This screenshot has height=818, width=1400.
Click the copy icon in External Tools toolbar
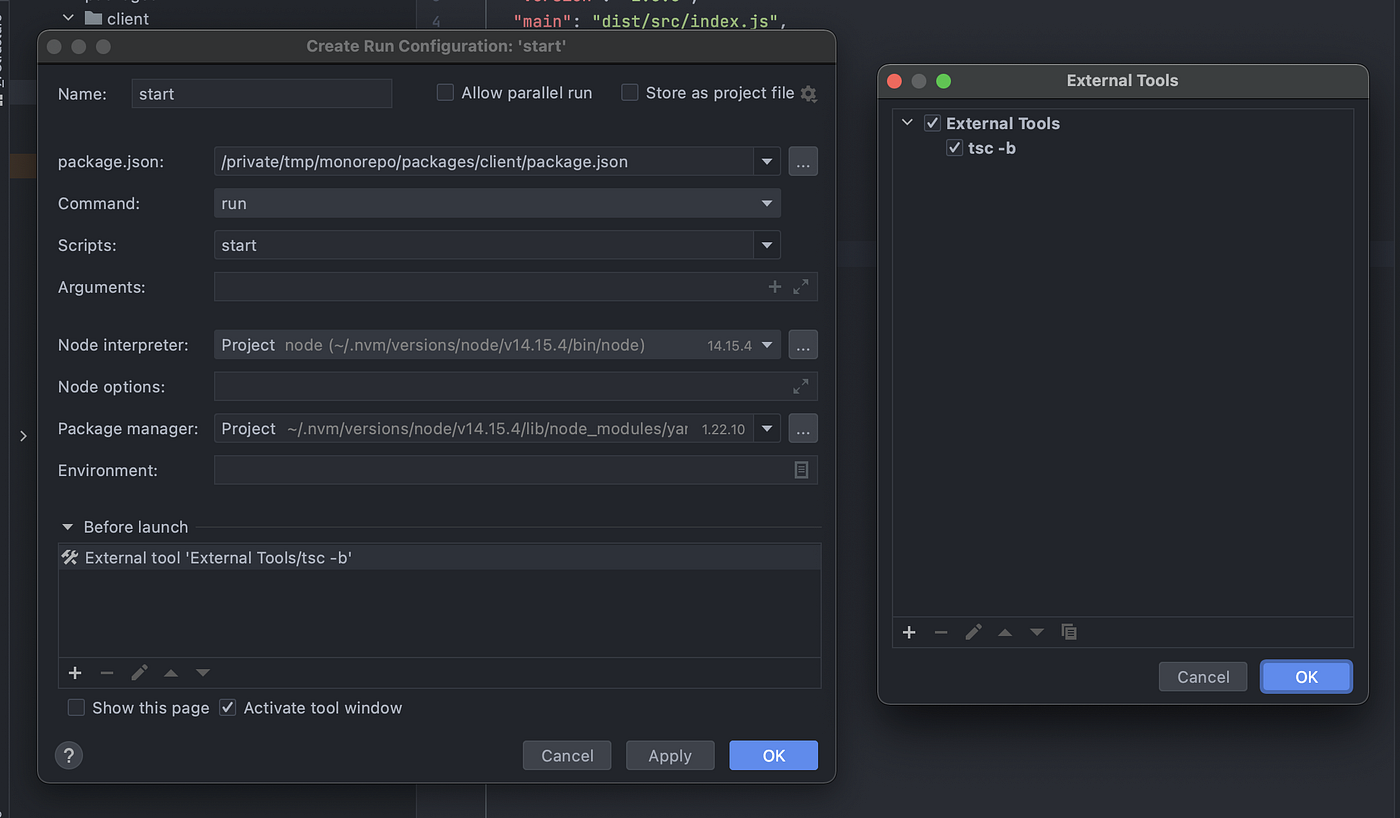pos(1069,632)
